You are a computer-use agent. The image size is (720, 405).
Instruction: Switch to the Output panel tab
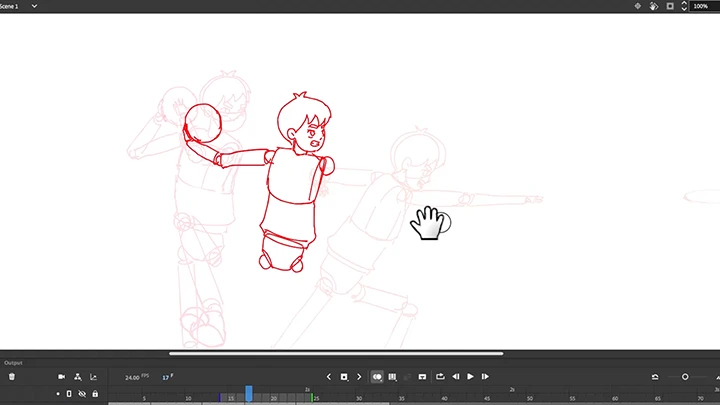click(12, 362)
